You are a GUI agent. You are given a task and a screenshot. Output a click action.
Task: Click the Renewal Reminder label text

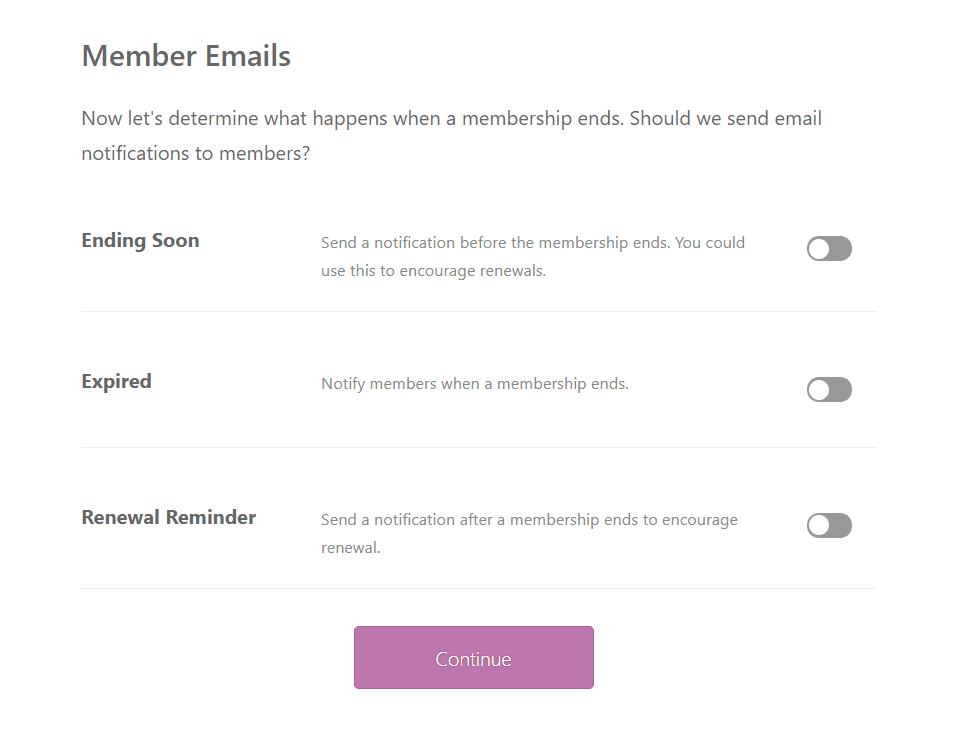(x=169, y=517)
